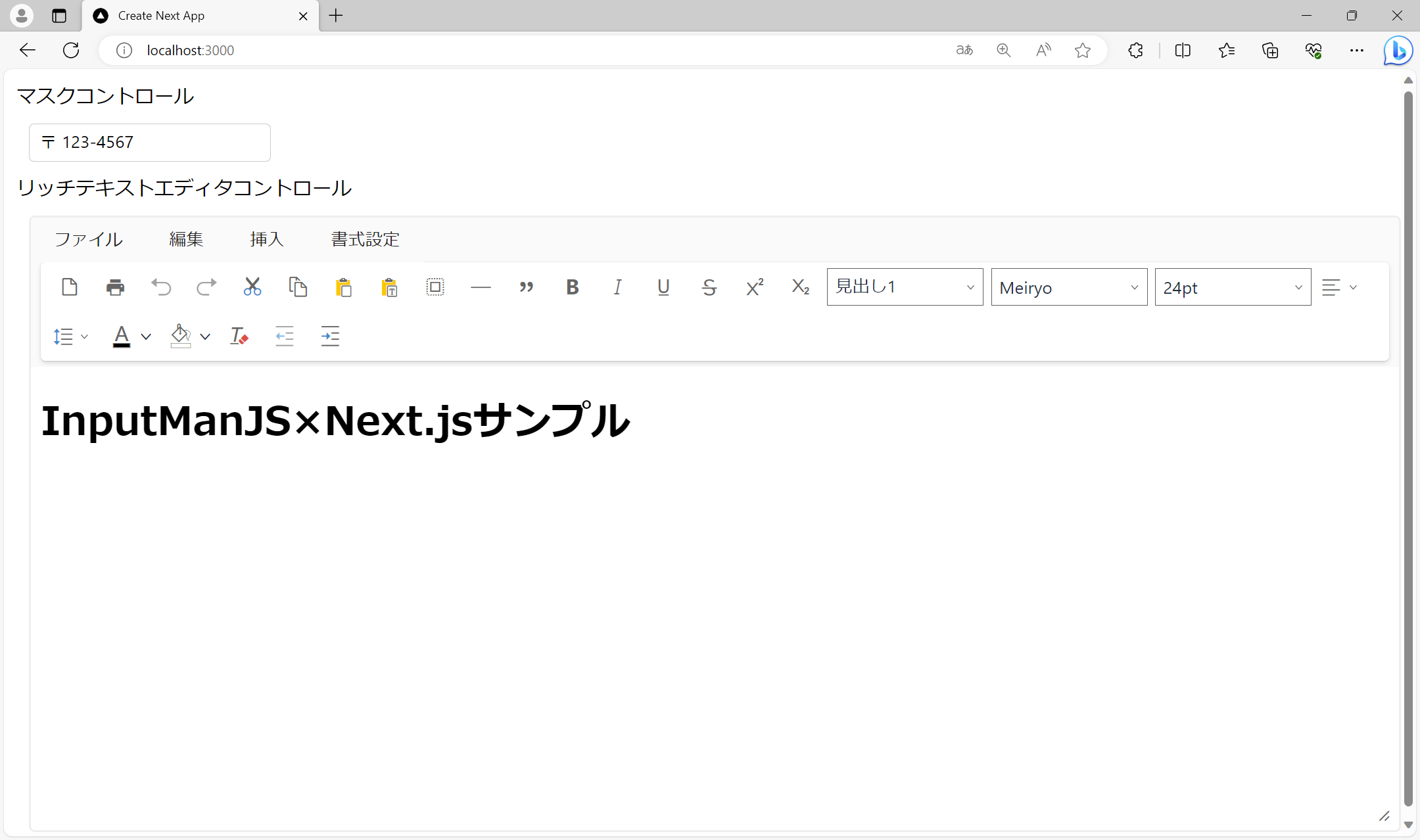Image resolution: width=1420 pixels, height=840 pixels.
Task: Click the Select All icon
Action: (435, 287)
